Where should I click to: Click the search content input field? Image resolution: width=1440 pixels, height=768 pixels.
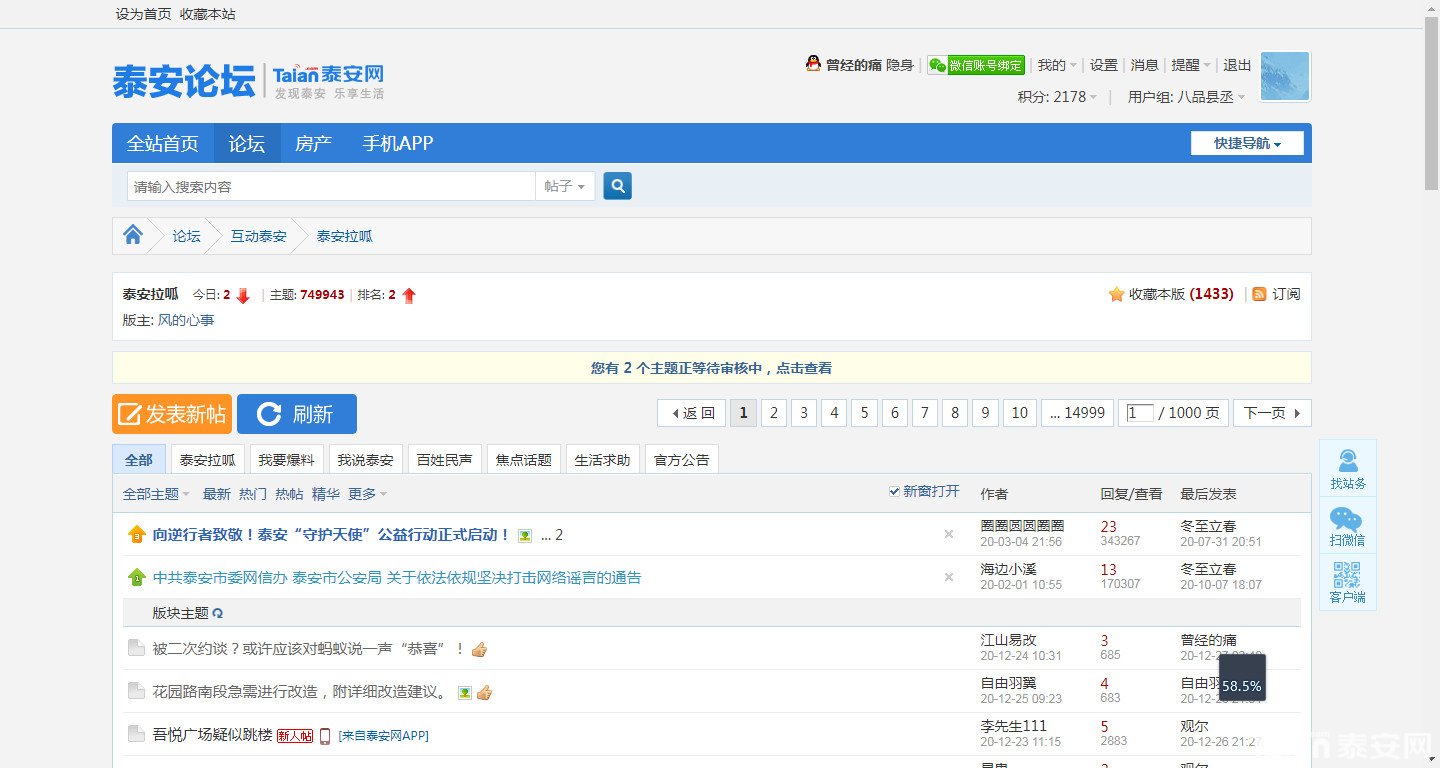click(332, 186)
